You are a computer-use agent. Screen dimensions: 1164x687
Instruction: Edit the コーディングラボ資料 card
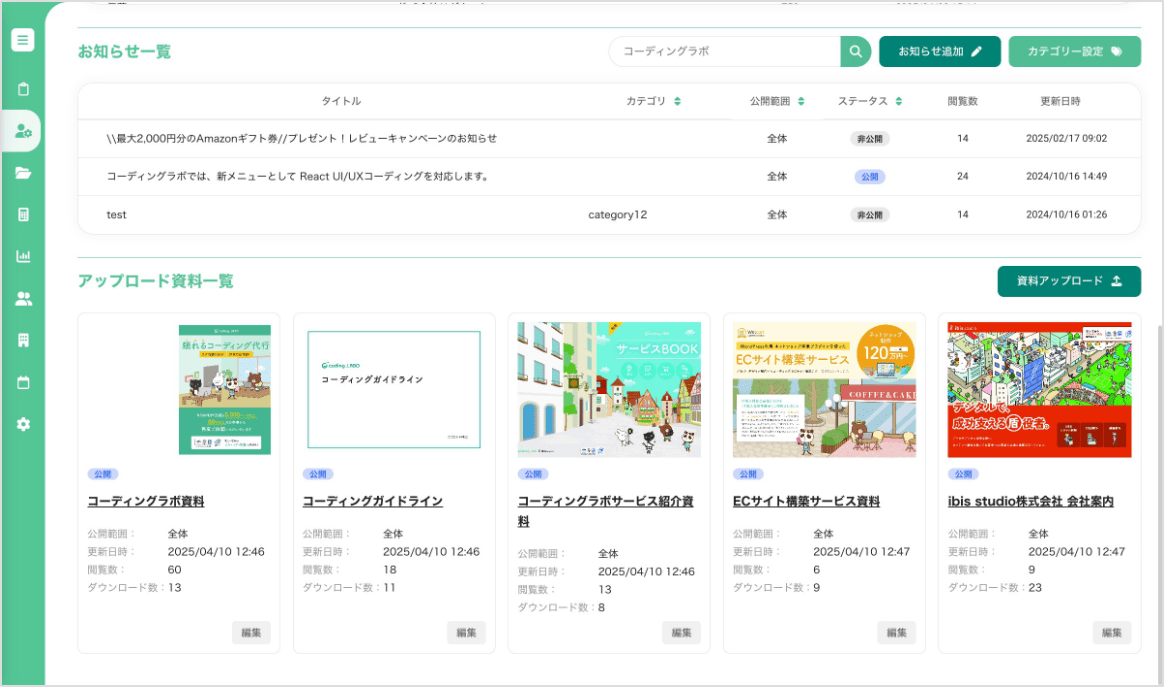[251, 633]
